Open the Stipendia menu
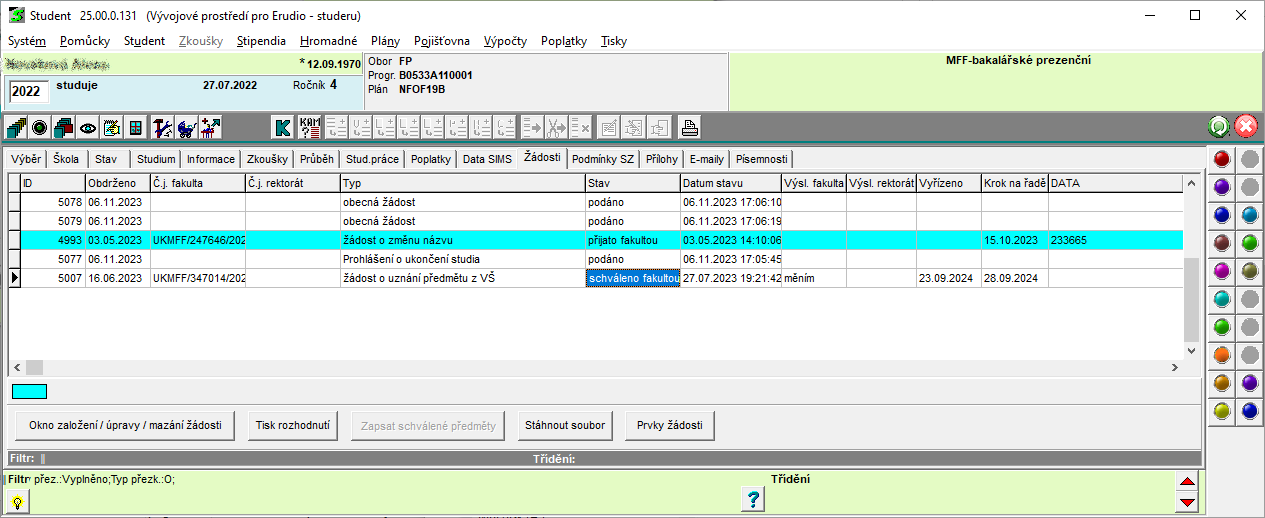Viewport: 1265px width, 518px height. tap(261, 41)
